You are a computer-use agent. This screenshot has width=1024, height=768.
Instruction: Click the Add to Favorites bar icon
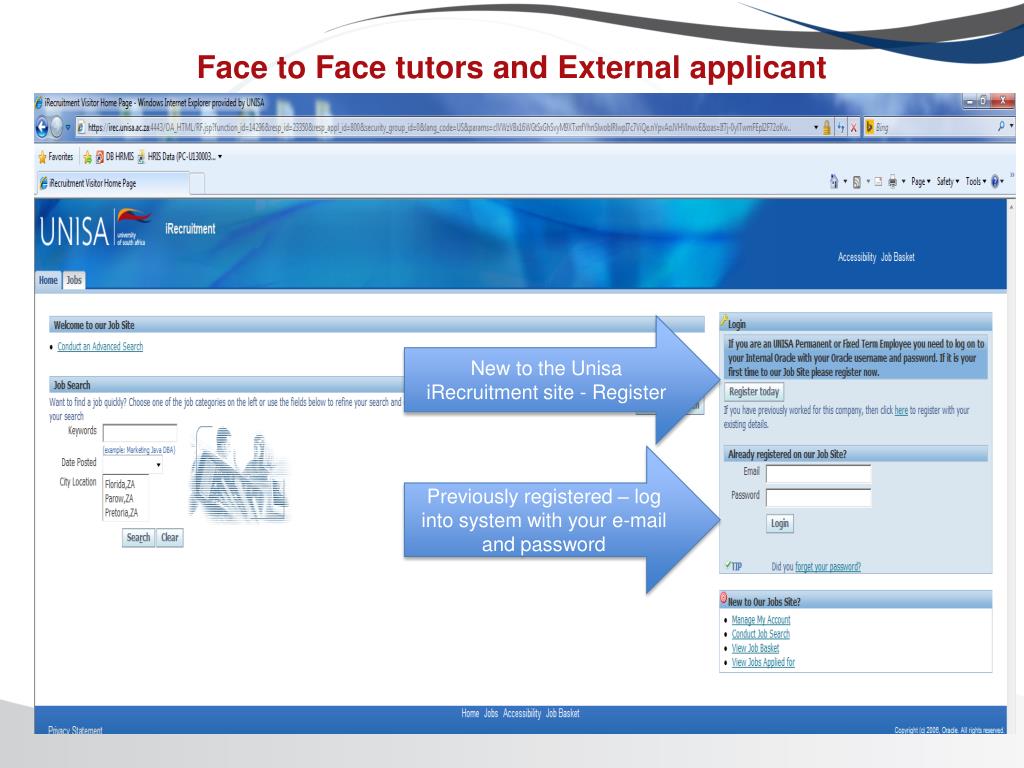(x=88, y=157)
